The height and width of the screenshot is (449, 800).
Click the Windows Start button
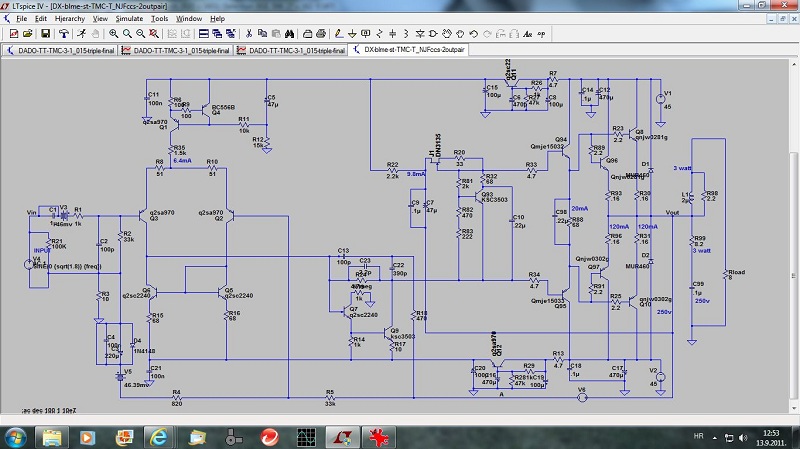[x=17, y=437]
